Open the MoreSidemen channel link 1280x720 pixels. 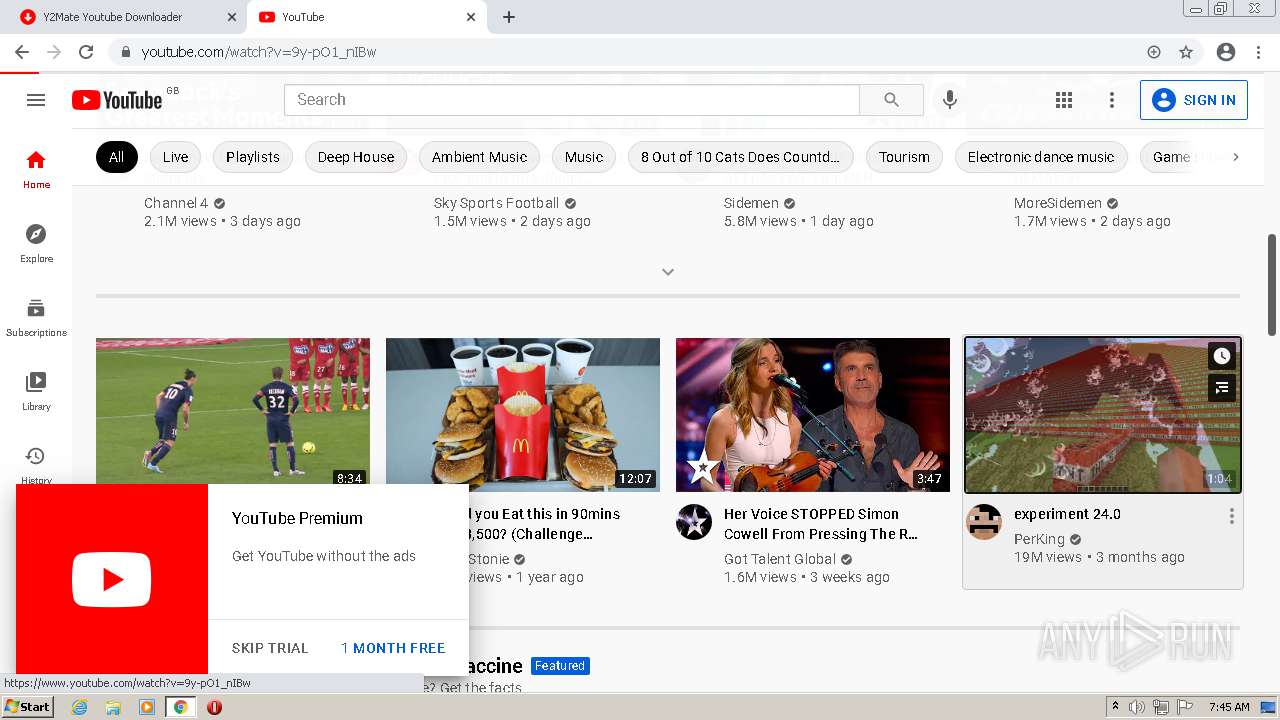click(1058, 203)
